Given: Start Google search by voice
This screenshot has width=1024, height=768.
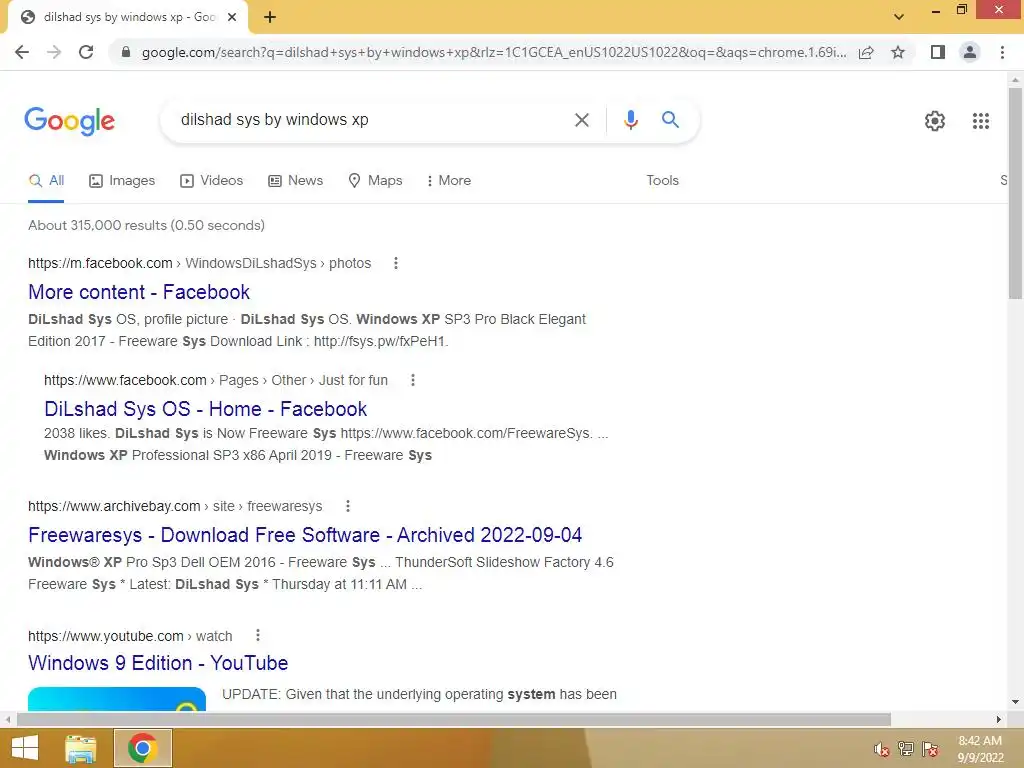Looking at the screenshot, I should click(x=630, y=120).
